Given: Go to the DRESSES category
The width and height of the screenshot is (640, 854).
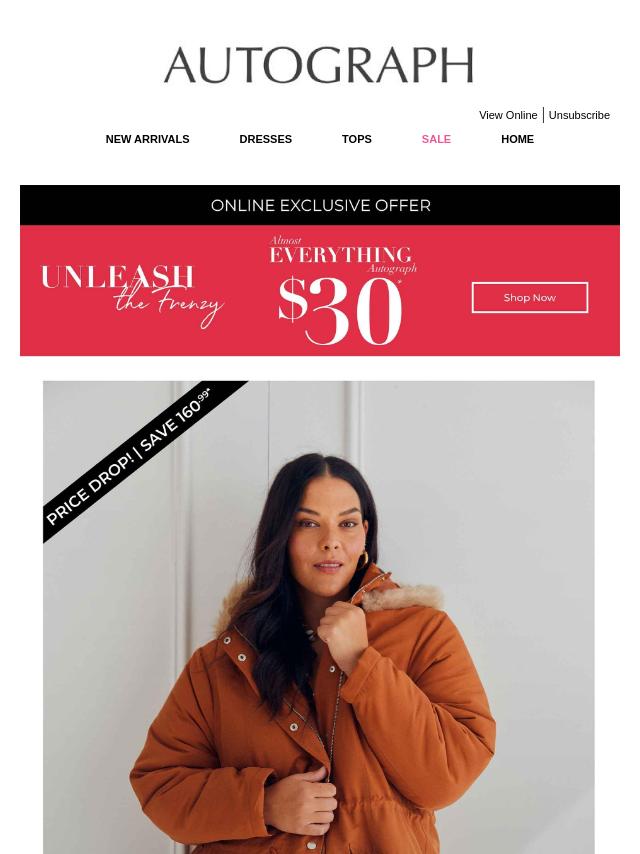Looking at the screenshot, I should pyautogui.click(x=265, y=139).
